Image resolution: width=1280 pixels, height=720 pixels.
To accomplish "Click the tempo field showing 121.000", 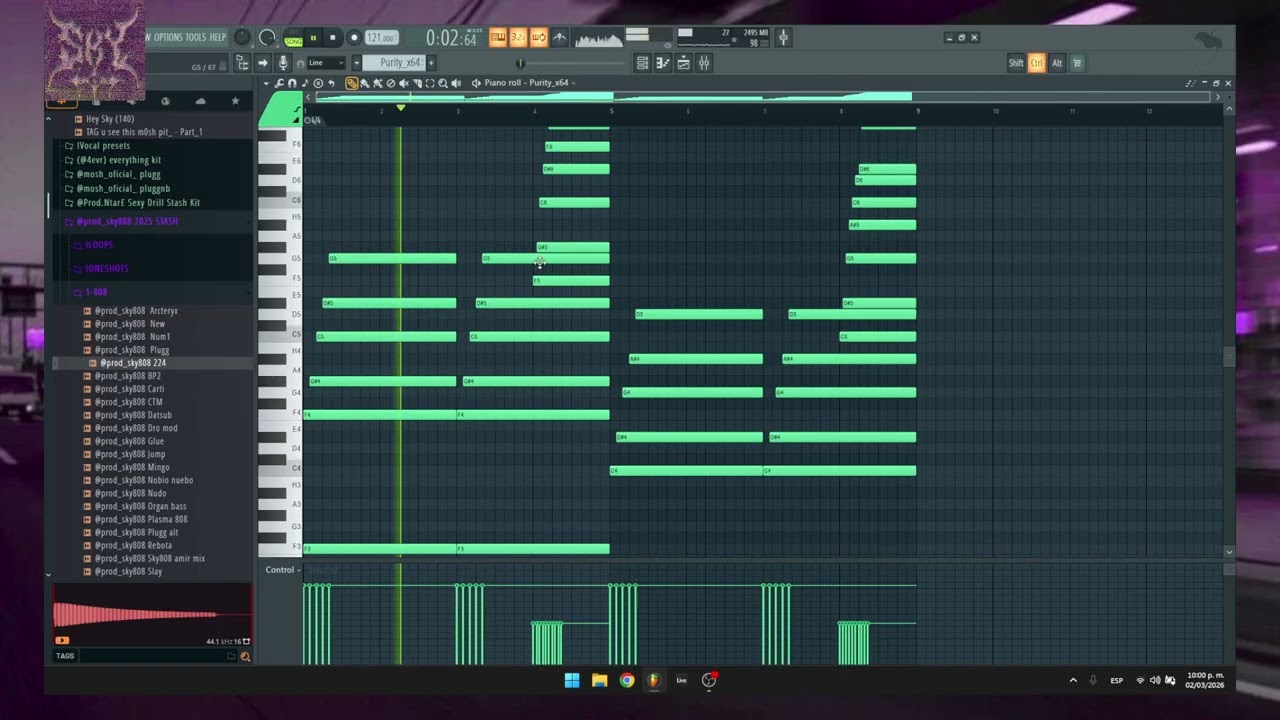I will [381, 38].
